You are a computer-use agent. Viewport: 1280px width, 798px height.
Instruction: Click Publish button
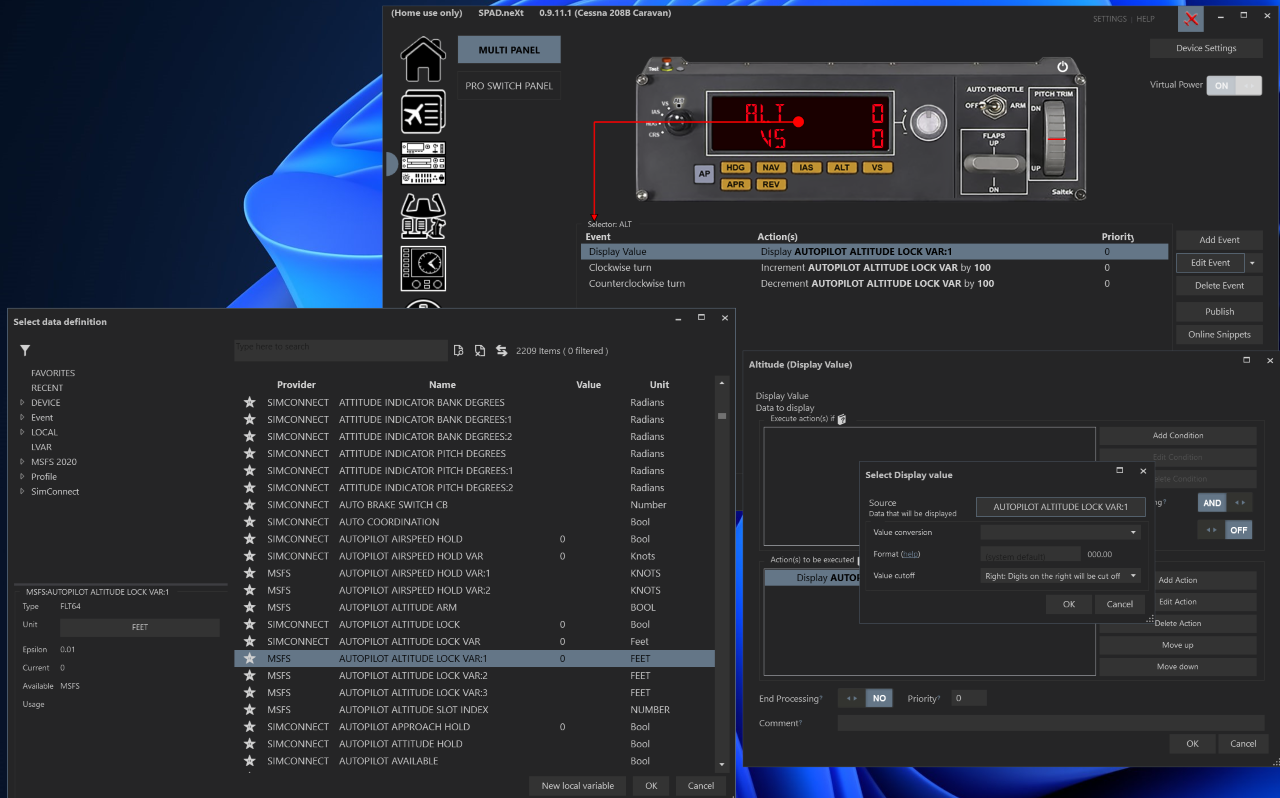click(x=1219, y=312)
